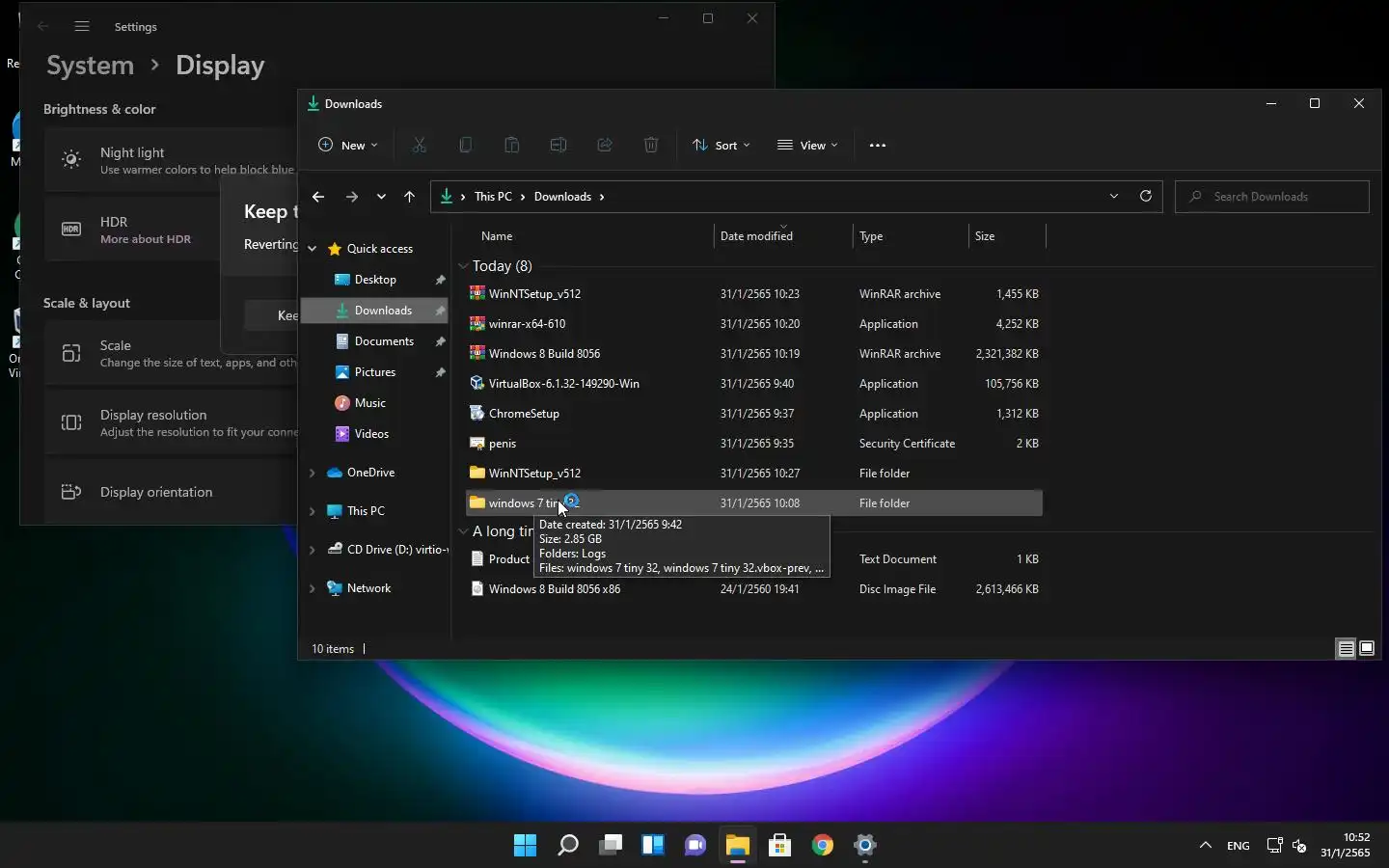Select Documents in the navigation pane

(x=384, y=341)
